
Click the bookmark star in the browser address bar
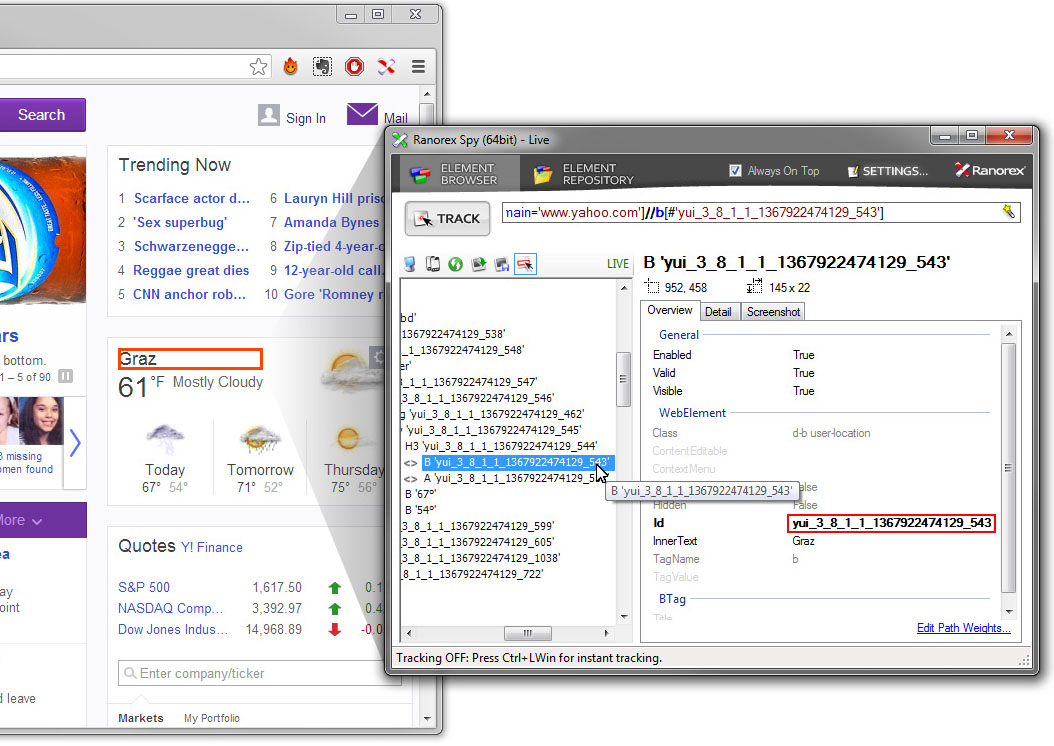click(258, 67)
